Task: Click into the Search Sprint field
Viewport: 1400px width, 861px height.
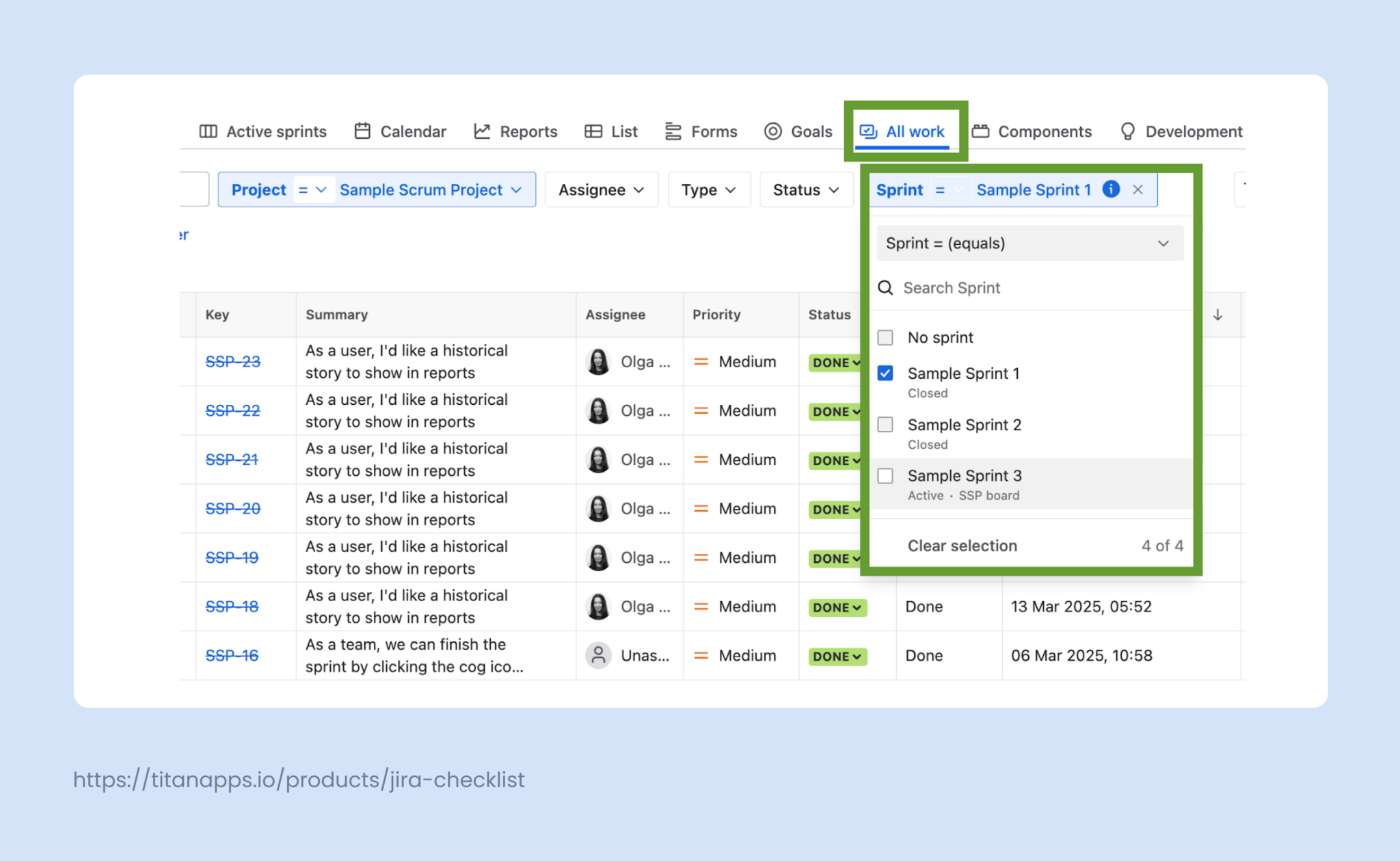Action: [1032, 288]
